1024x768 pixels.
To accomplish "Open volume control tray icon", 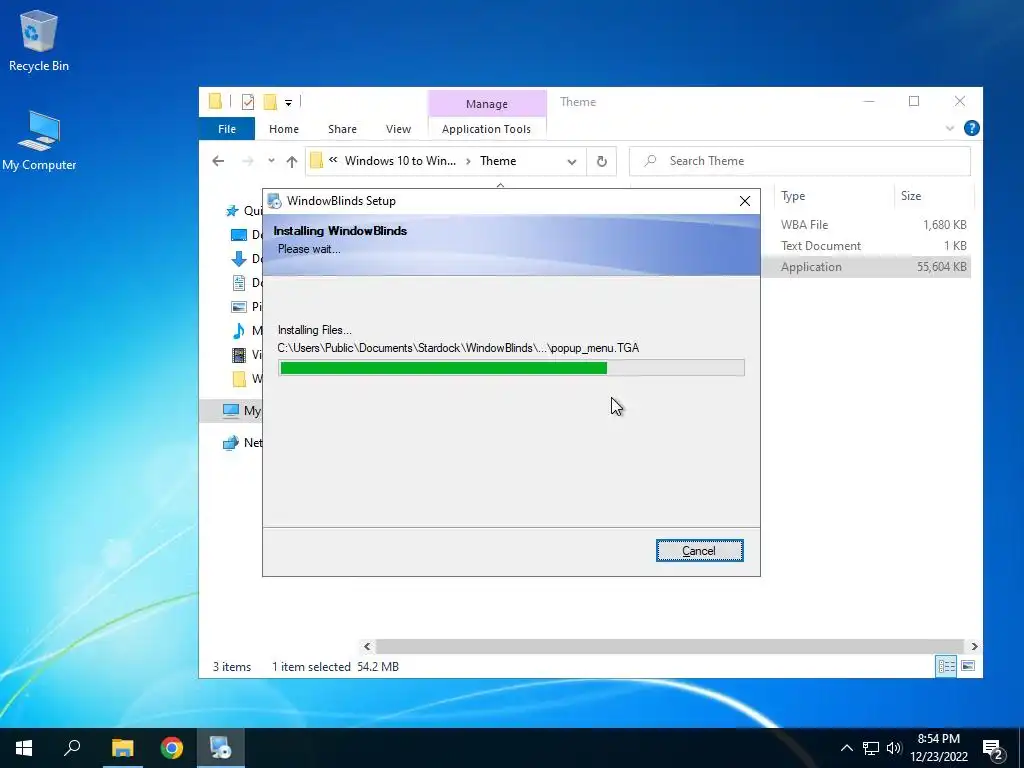I will click(x=894, y=748).
